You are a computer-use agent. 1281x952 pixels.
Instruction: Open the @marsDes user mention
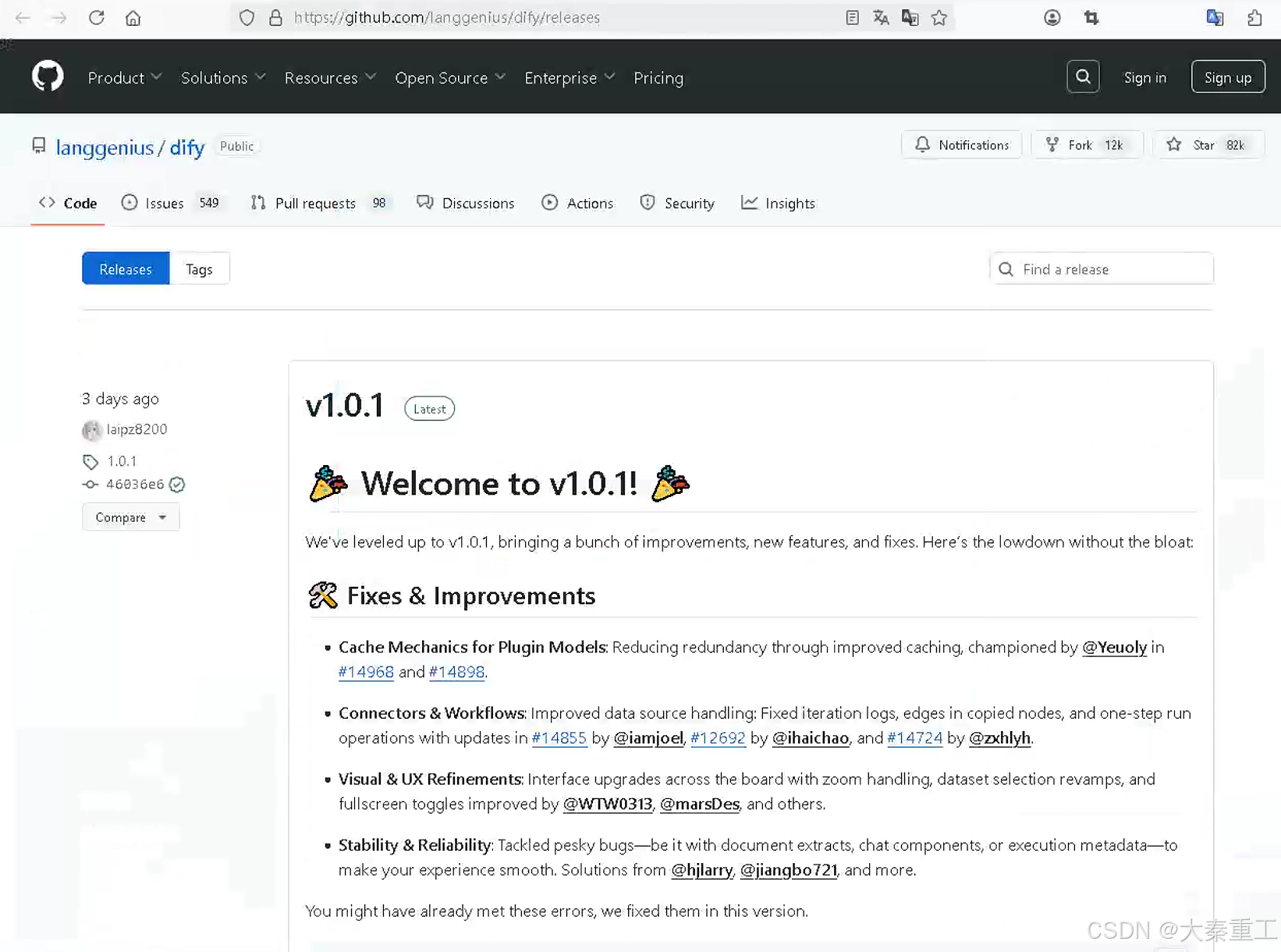(699, 804)
